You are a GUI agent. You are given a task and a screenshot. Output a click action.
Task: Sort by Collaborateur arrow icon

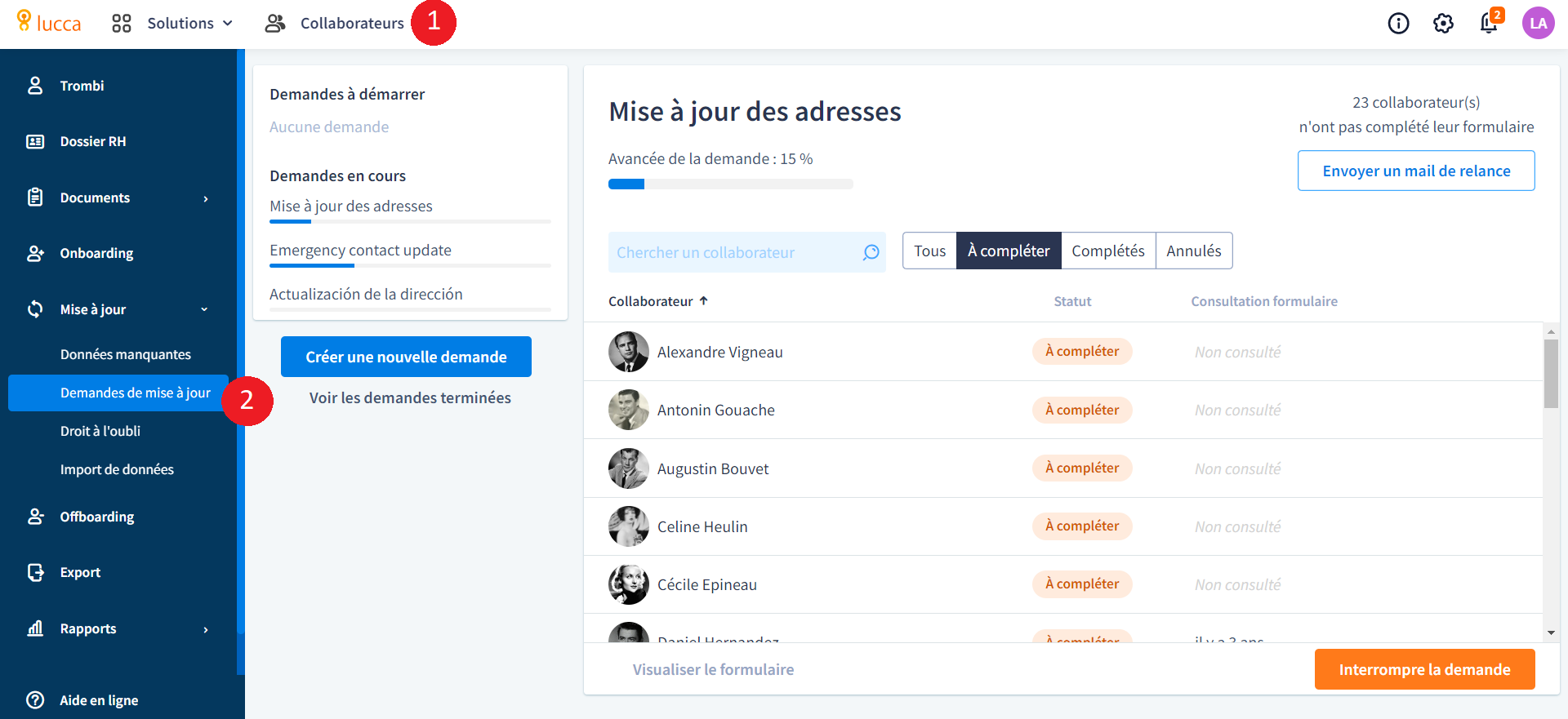click(x=703, y=301)
